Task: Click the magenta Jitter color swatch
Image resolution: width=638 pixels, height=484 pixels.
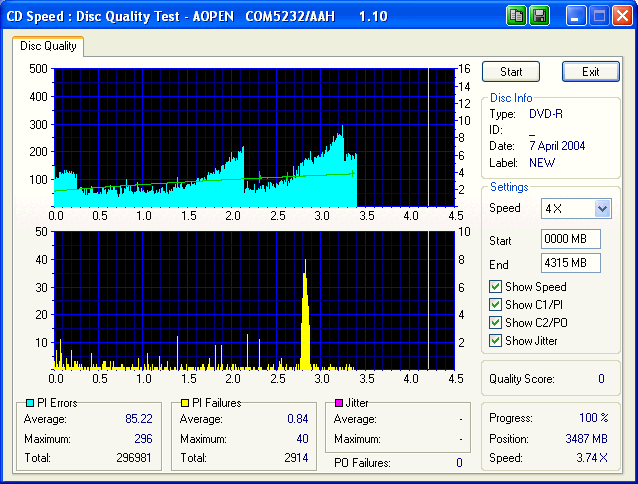Action: pos(339,403)
